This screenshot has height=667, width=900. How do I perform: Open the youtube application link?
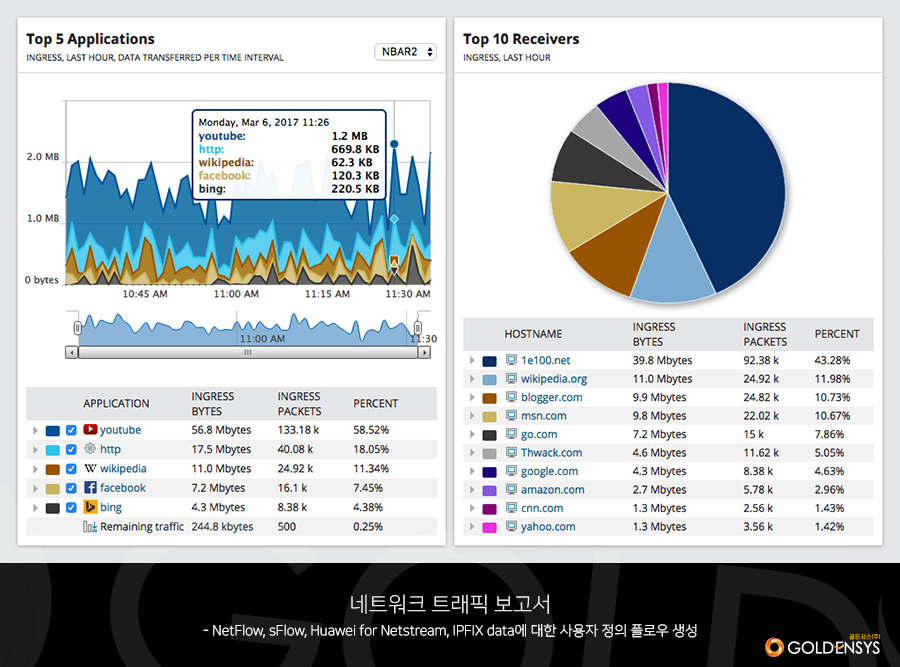(121, 430)
